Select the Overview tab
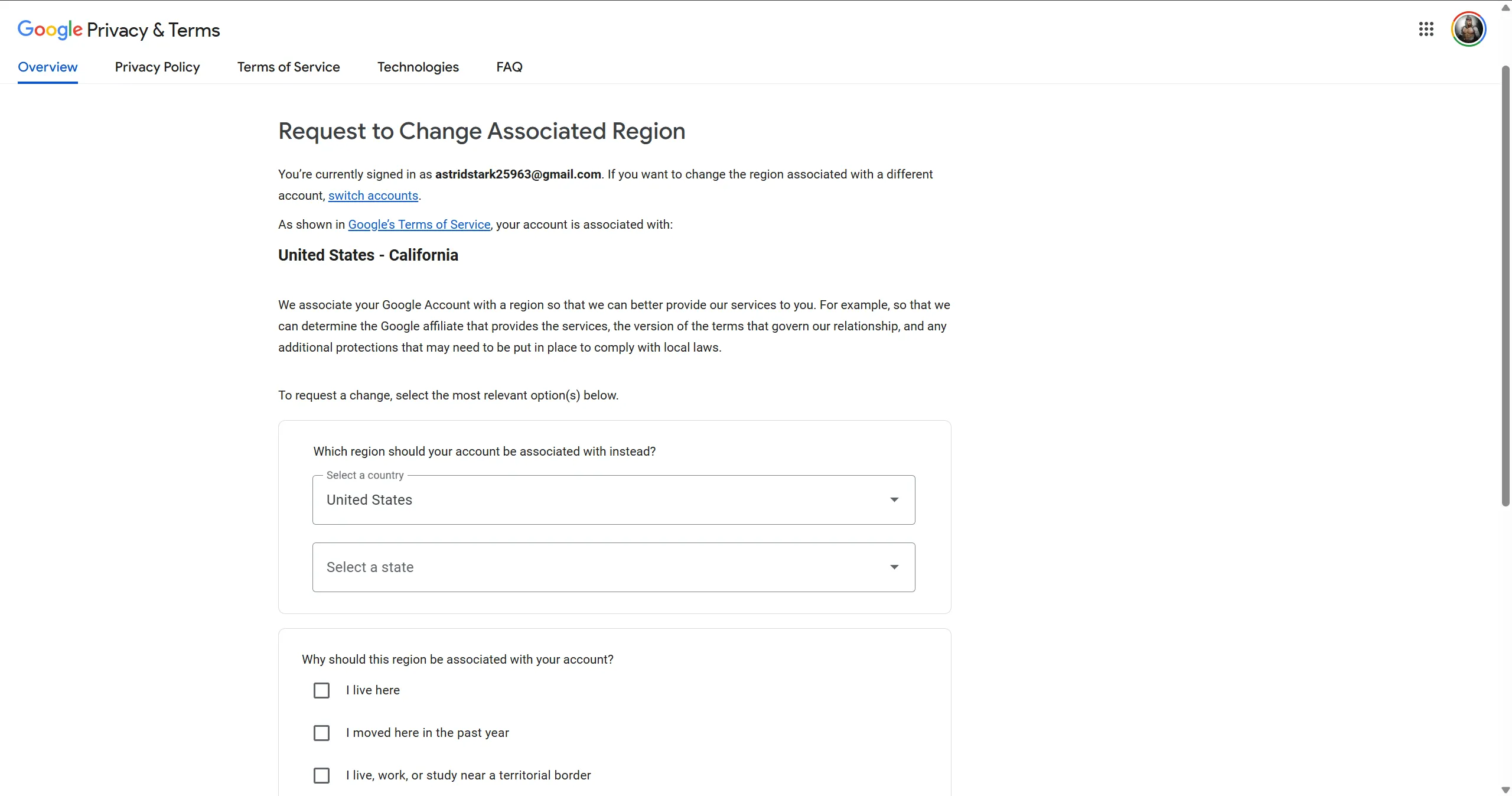Viewport: 1512px width, 796px height. click(47, 67)
